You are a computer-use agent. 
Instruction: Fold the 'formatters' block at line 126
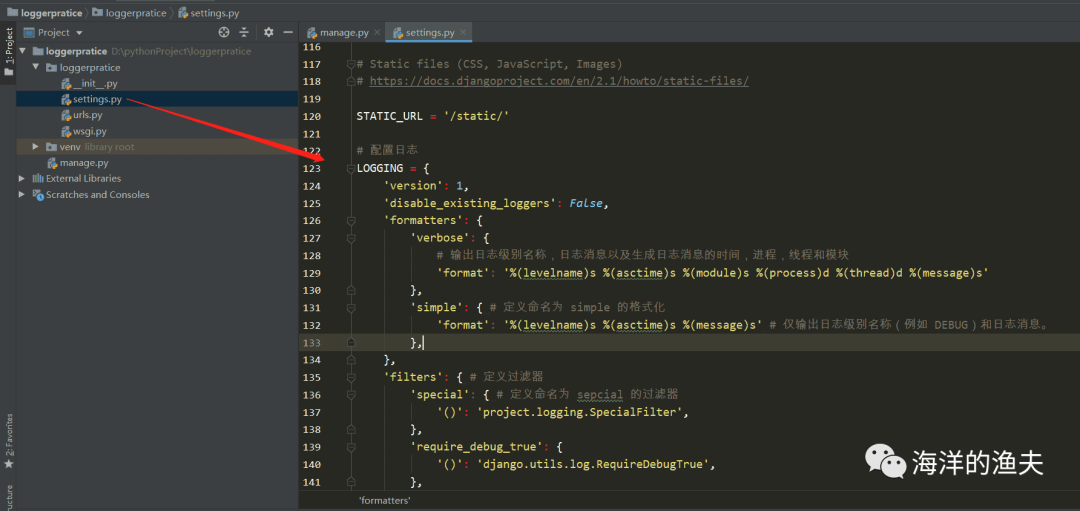point(351,221)
